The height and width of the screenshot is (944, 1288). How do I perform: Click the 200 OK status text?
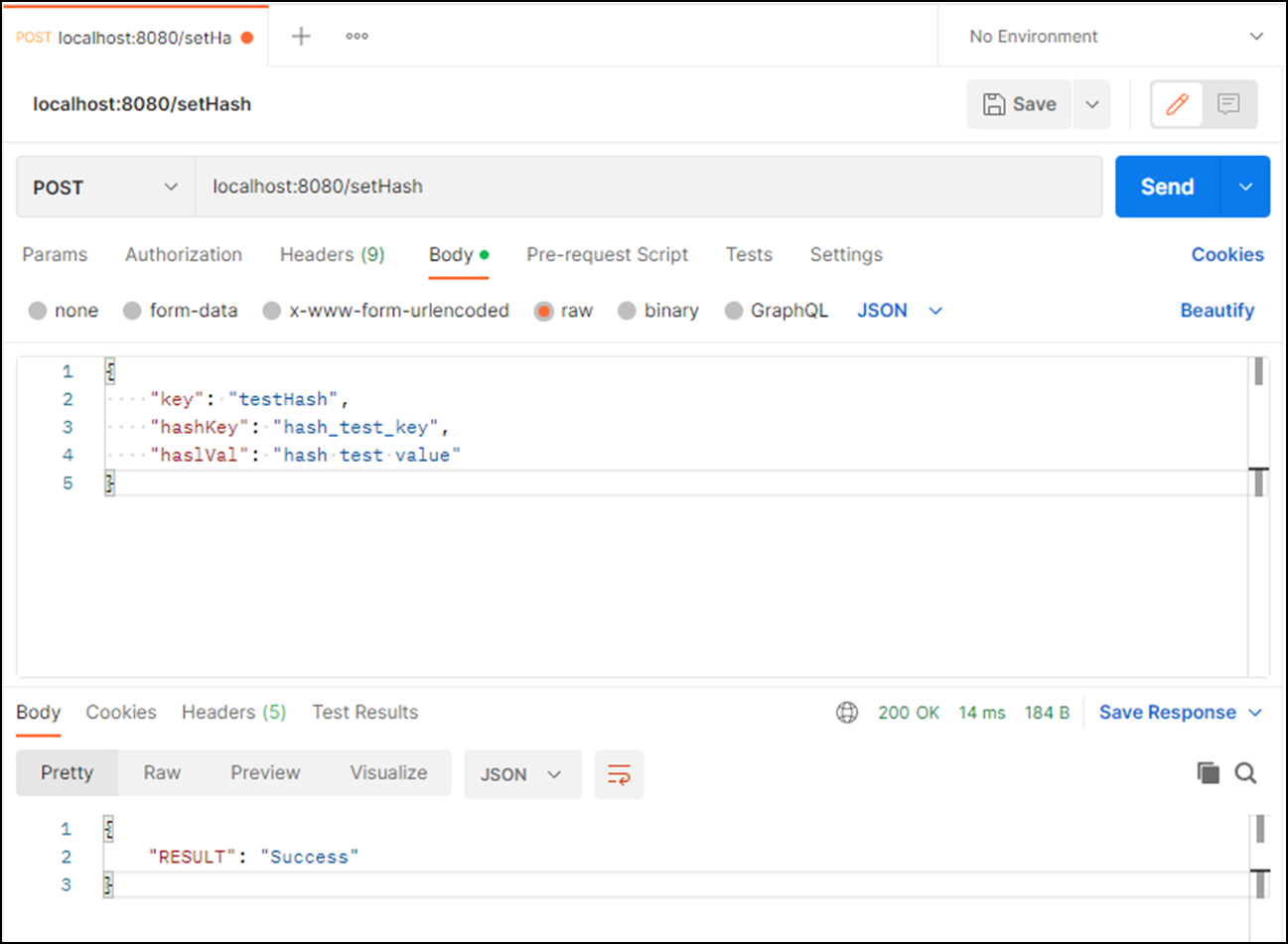[909, 713]
